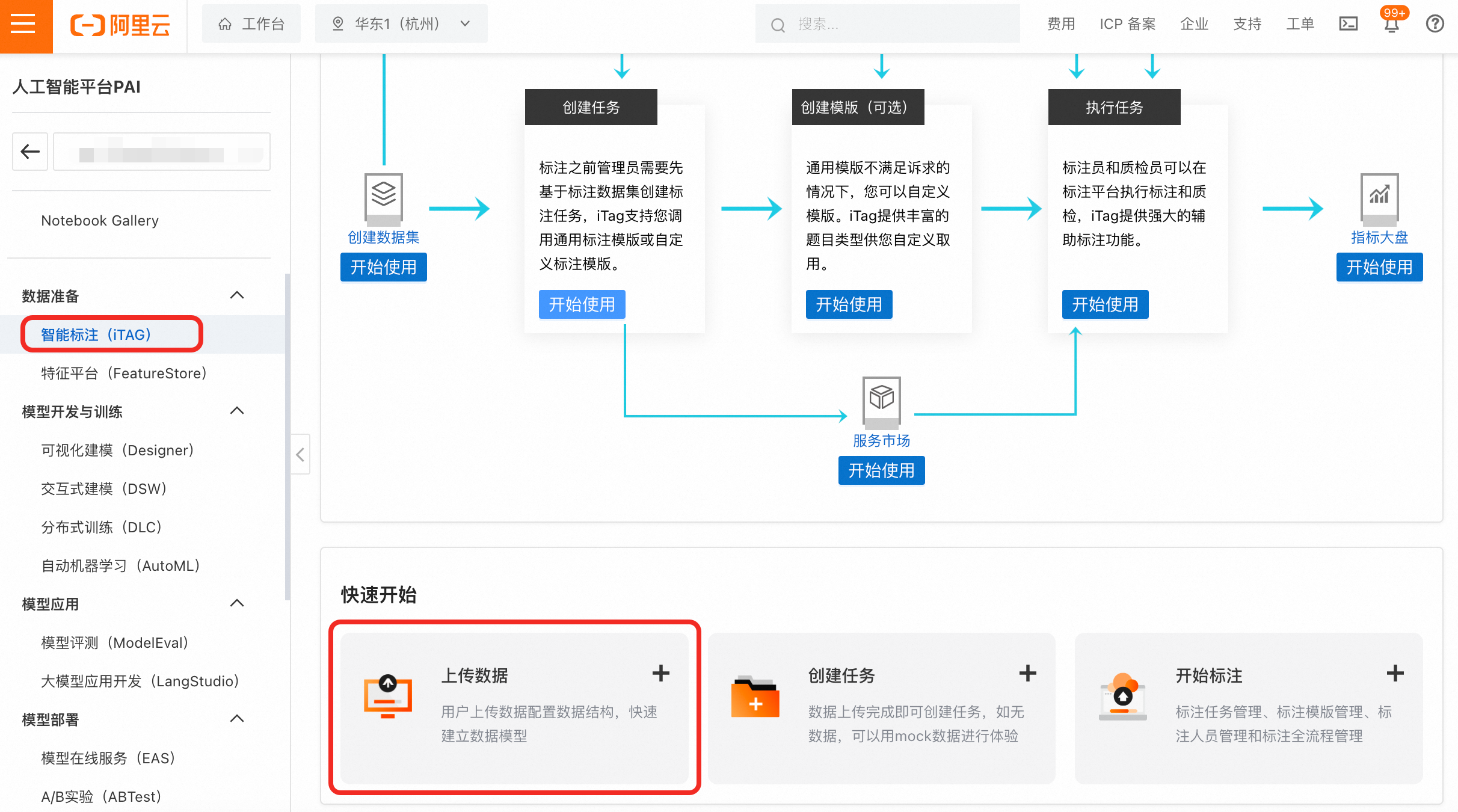Viewport: 1458px width, 812px height.
Task: Click the 上传数据 card title
Action: (x=475, y=675)
